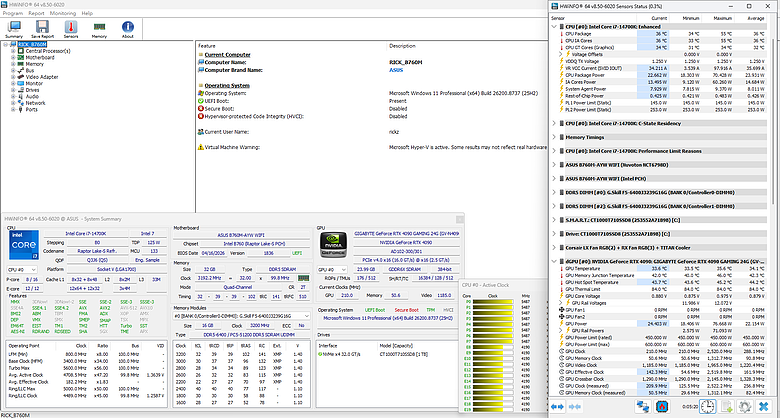Expand the Drives tree node
The image size is (780, 418).
[13, 90]
